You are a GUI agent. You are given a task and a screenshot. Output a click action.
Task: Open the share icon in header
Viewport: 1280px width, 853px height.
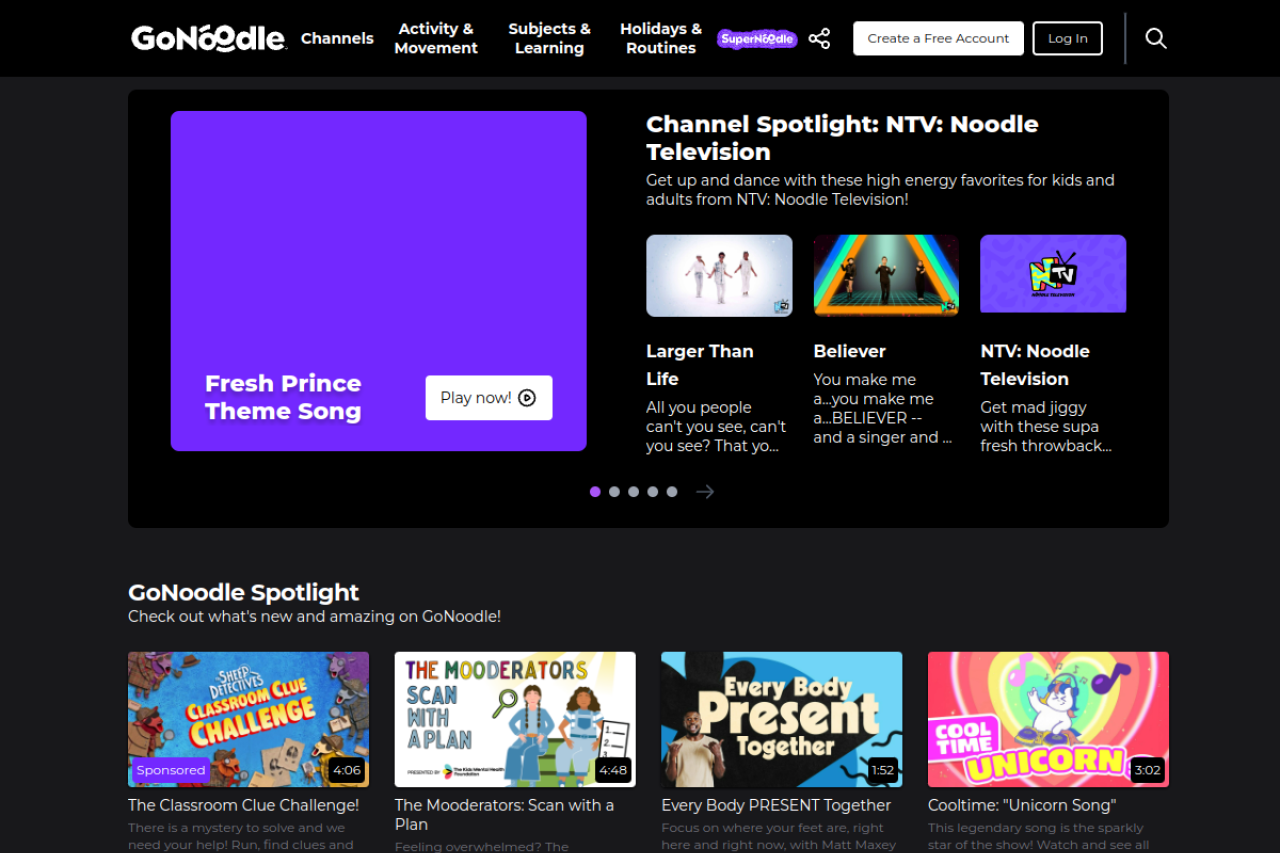(x=819, y=38)
